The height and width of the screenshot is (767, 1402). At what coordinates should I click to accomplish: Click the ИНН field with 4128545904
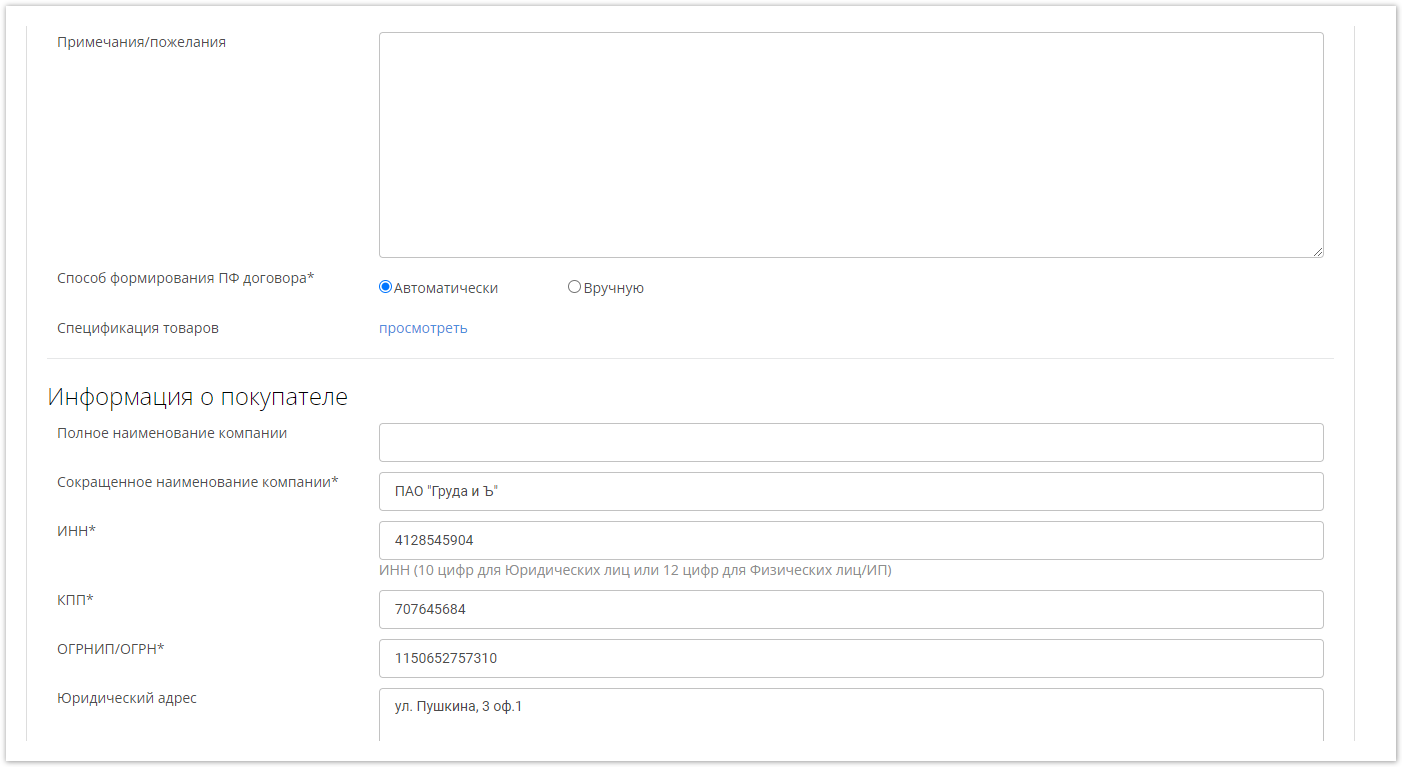point(850,540)
